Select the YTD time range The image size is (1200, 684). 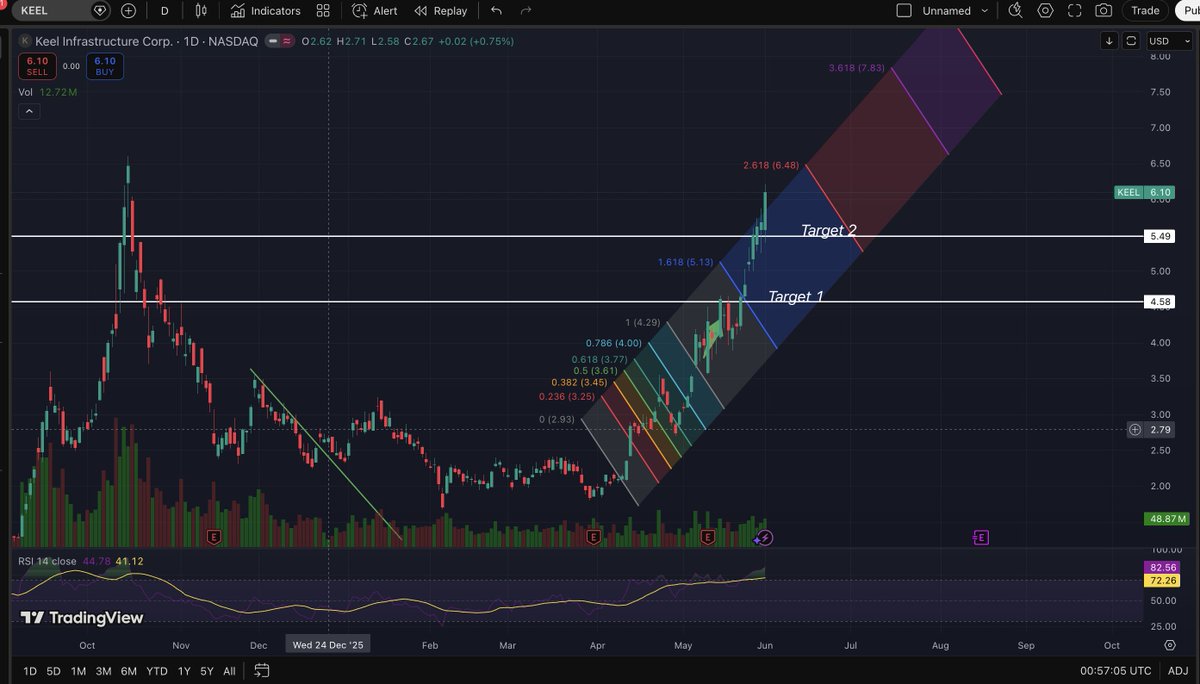pyautogui.click(x=156, y=671)
